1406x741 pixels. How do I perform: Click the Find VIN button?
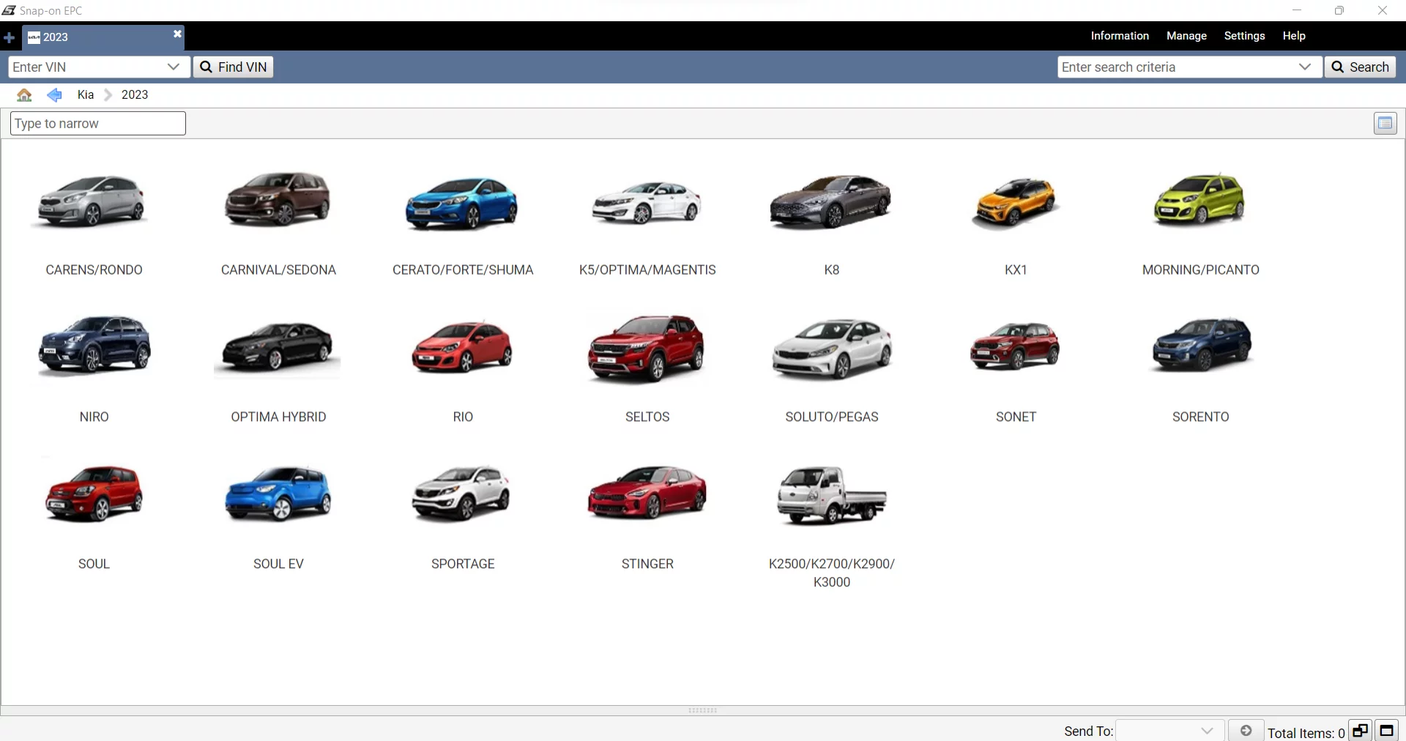[233, 67]
